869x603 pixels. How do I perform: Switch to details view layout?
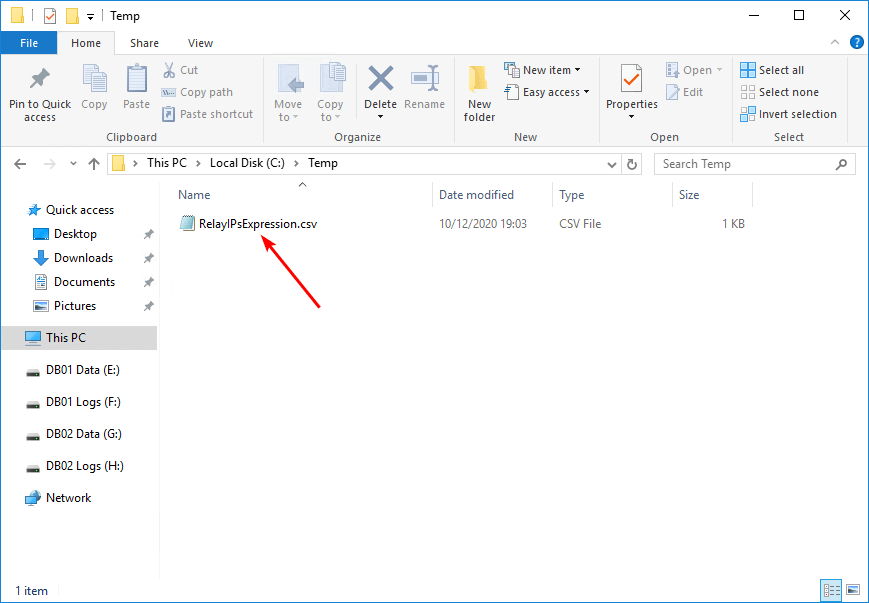click(831, 590)
